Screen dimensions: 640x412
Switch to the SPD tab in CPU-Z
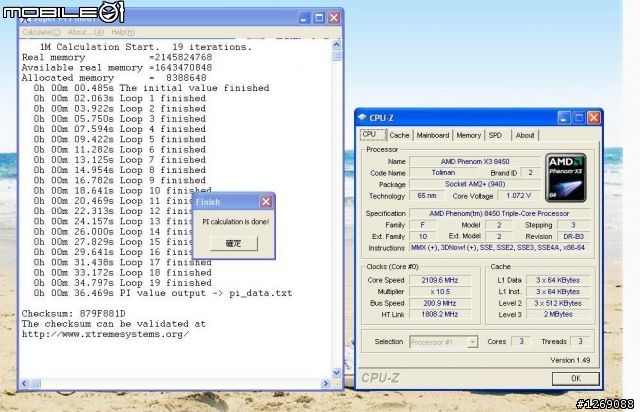495,135
